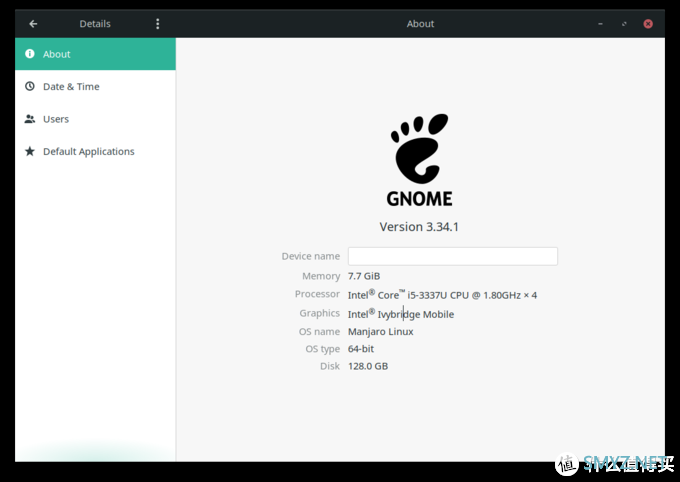
Task: Click the Manjaro Linux OS name value
Action: (380, 331)
